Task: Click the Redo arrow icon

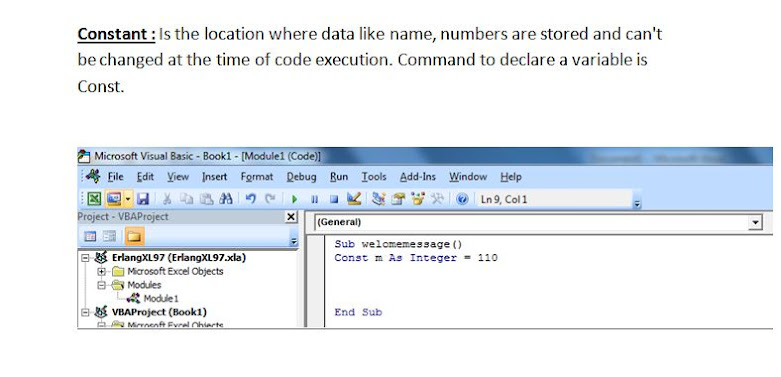Action: 270,199
